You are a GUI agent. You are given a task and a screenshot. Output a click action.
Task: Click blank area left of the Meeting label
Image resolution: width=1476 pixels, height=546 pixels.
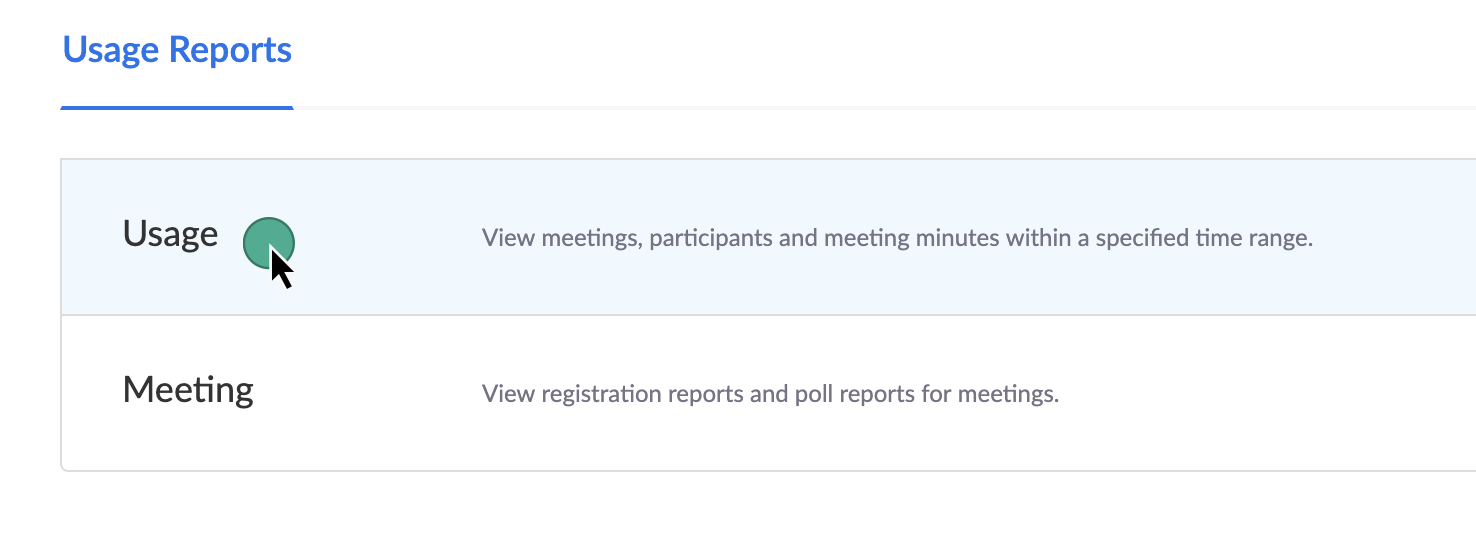click(92, 391)
